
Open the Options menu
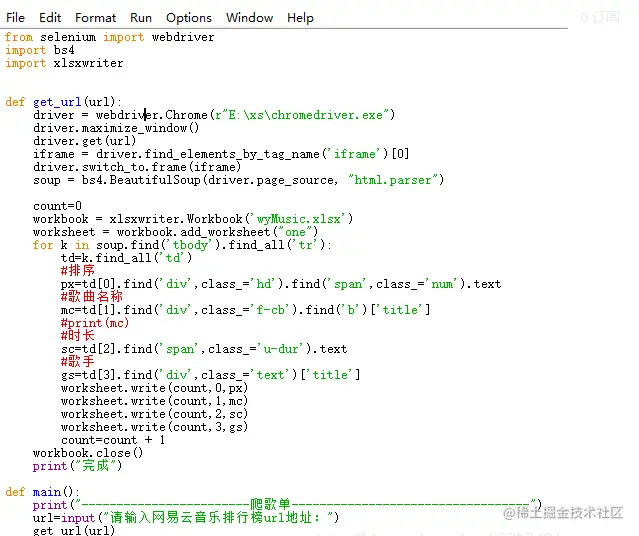point(189,18)
